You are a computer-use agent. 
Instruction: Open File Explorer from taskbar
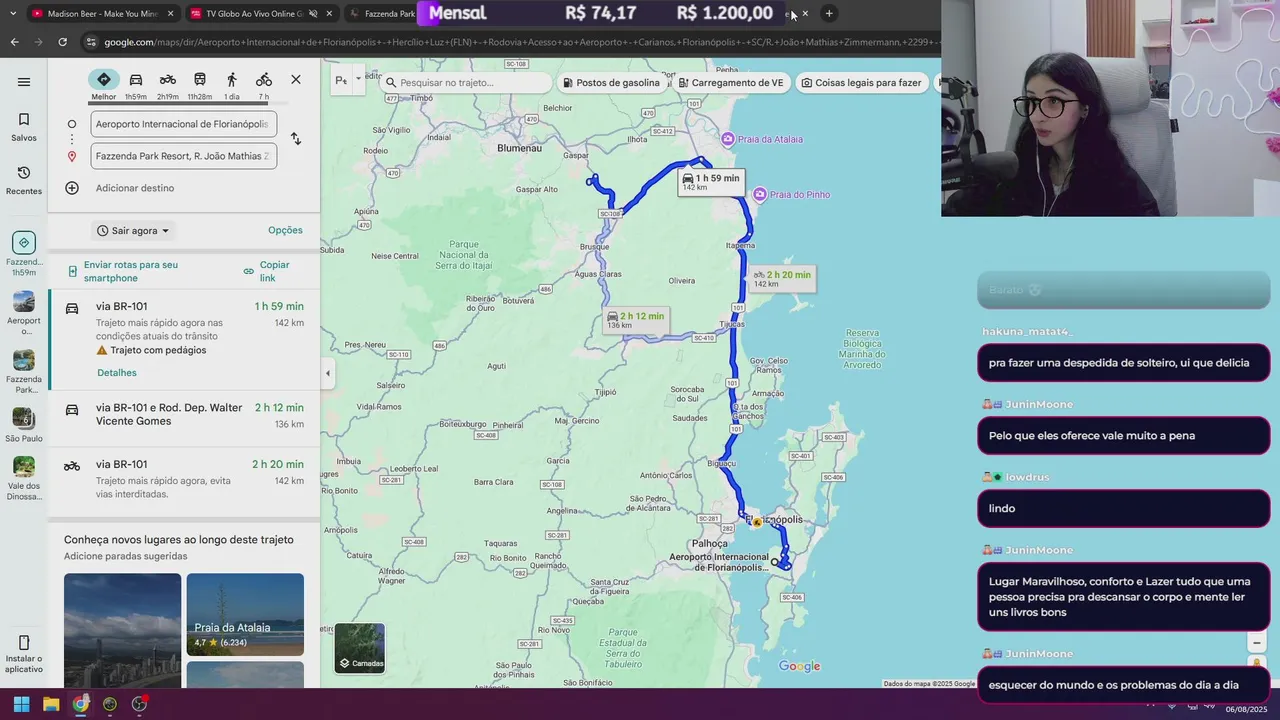[51, 704]
